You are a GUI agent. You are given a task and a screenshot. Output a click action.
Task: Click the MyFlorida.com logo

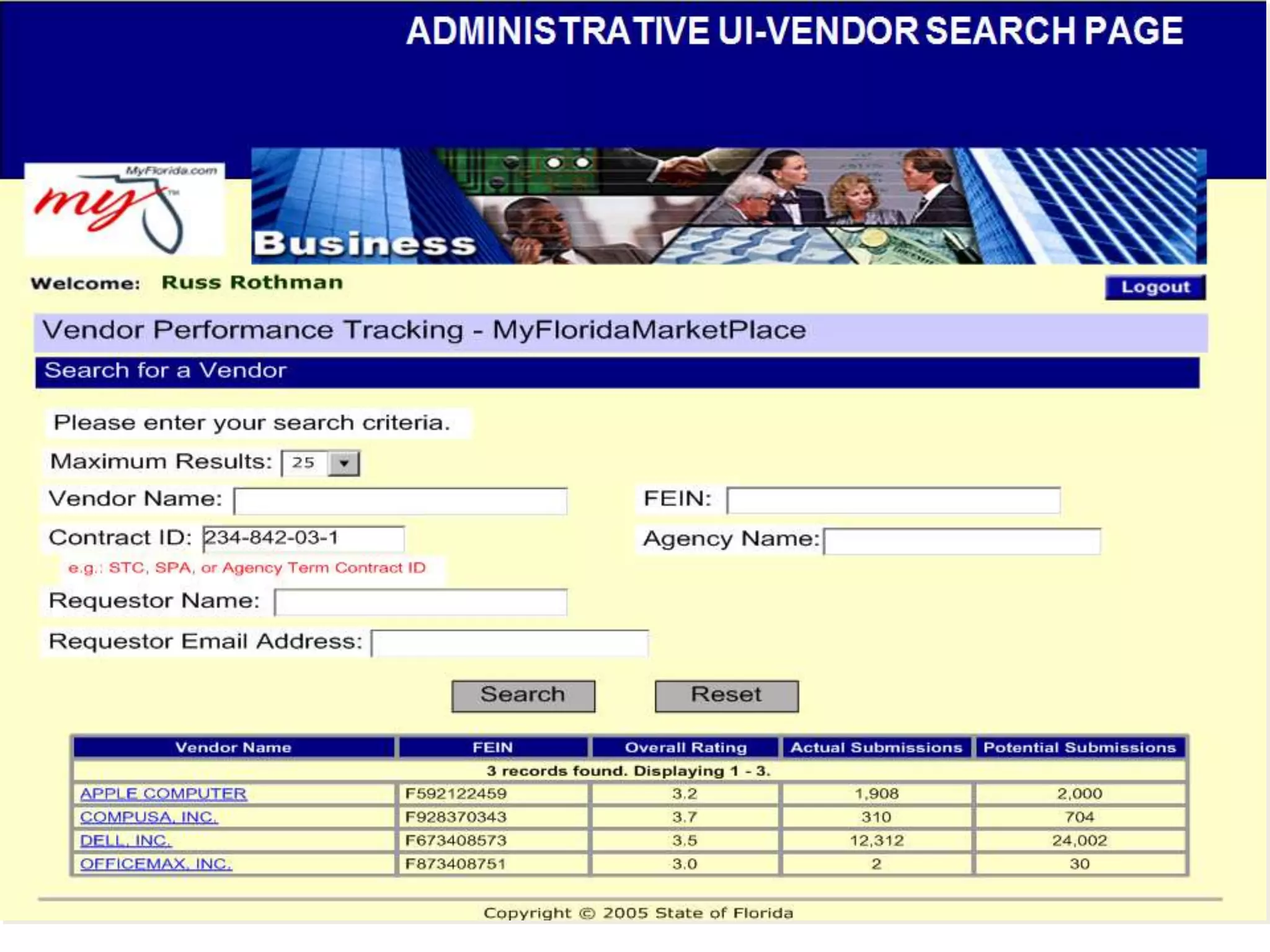[124, 209]
